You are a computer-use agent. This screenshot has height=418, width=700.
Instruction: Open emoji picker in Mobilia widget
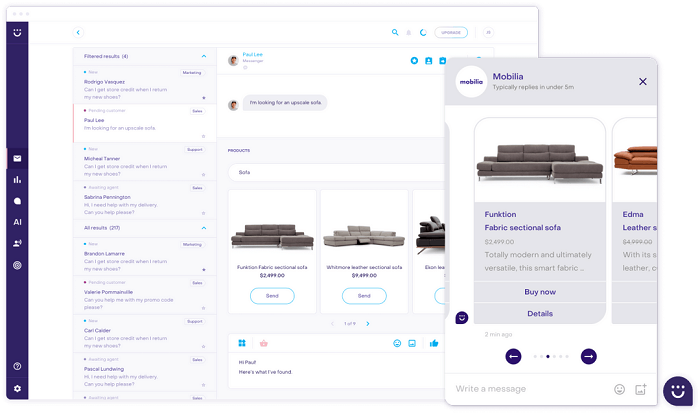[620, 389]
